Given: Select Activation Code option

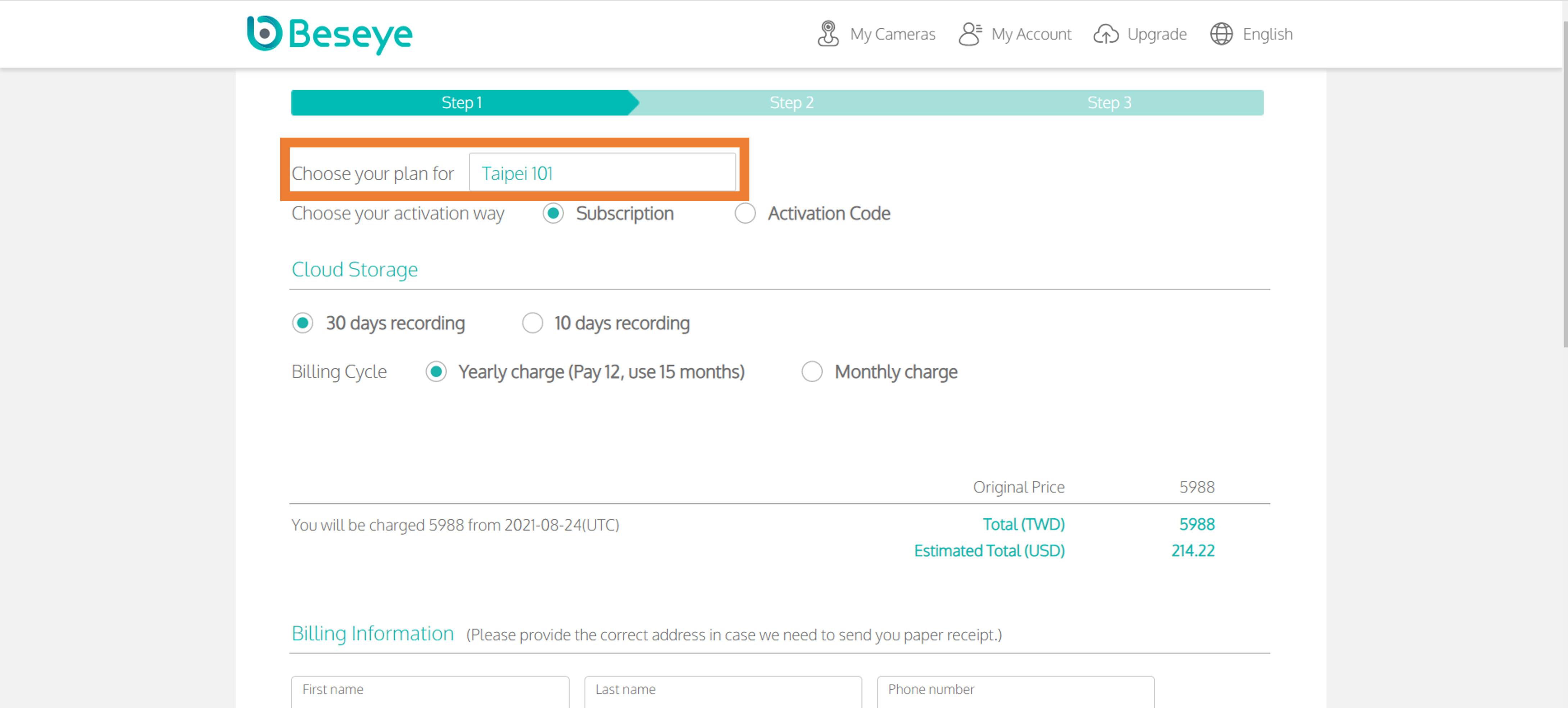Looking at the screenshot, I should tap(745, 214).
